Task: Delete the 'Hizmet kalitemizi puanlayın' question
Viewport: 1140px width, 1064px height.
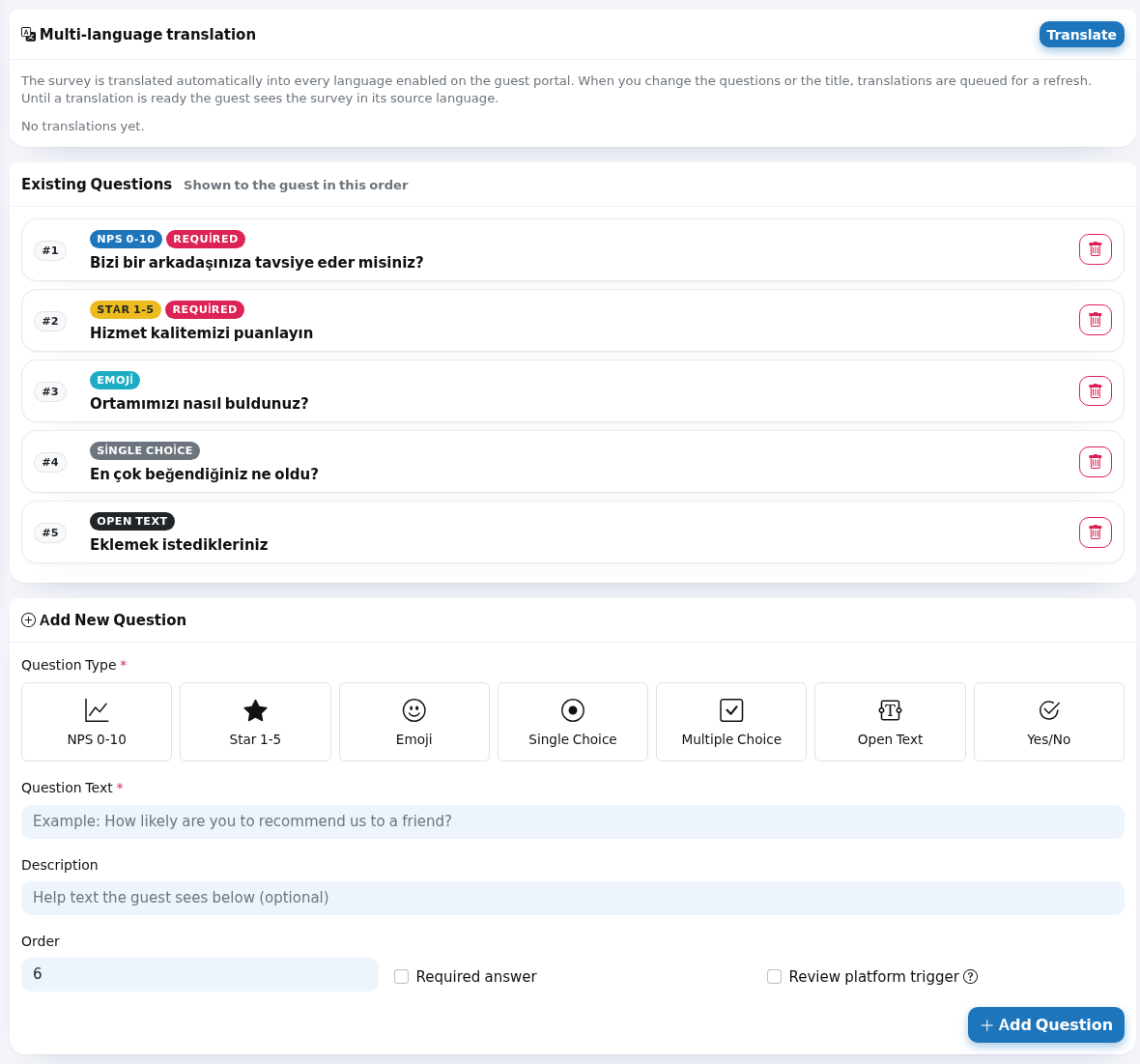Action: click(x=1095, y=320)
